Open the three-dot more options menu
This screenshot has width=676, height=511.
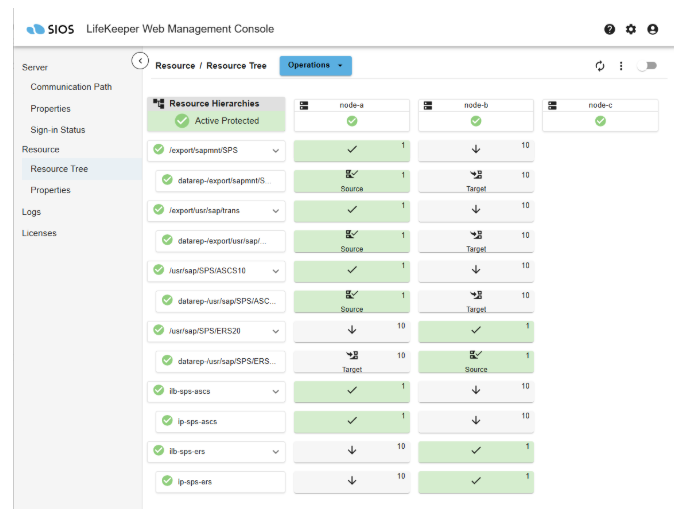[x=621, y=66]
